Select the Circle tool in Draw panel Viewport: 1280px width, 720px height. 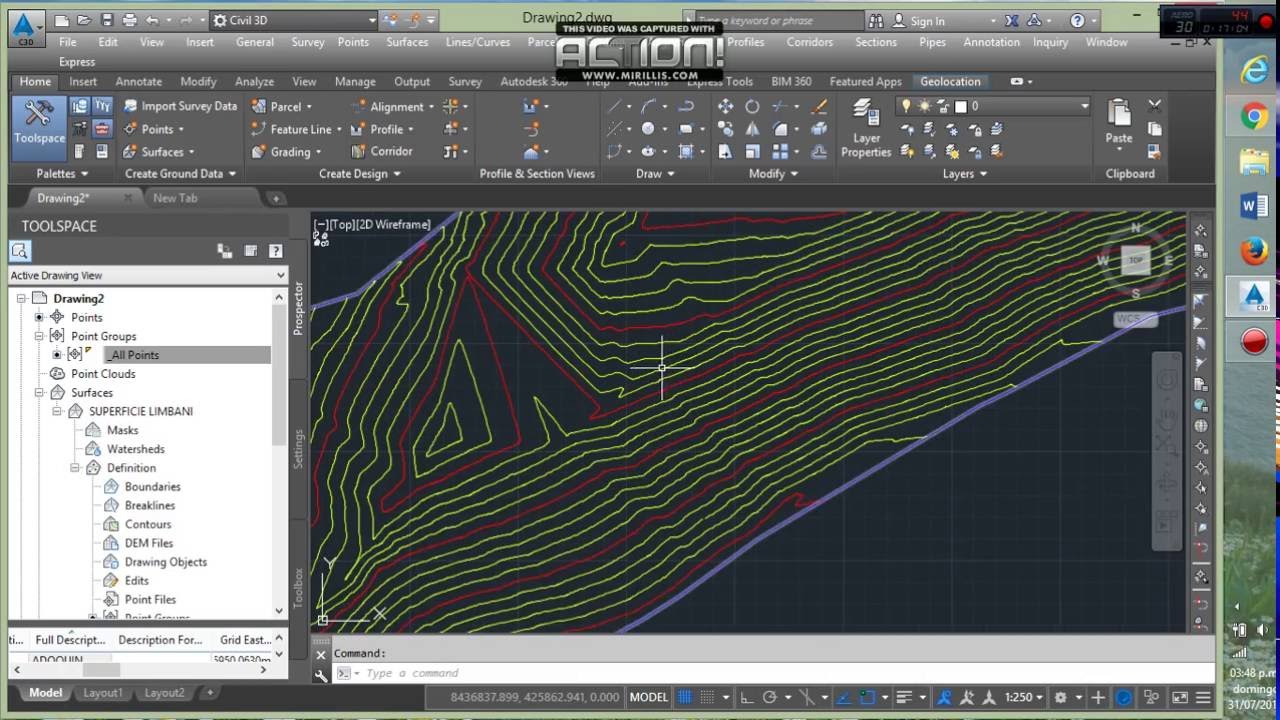(648, 129)
